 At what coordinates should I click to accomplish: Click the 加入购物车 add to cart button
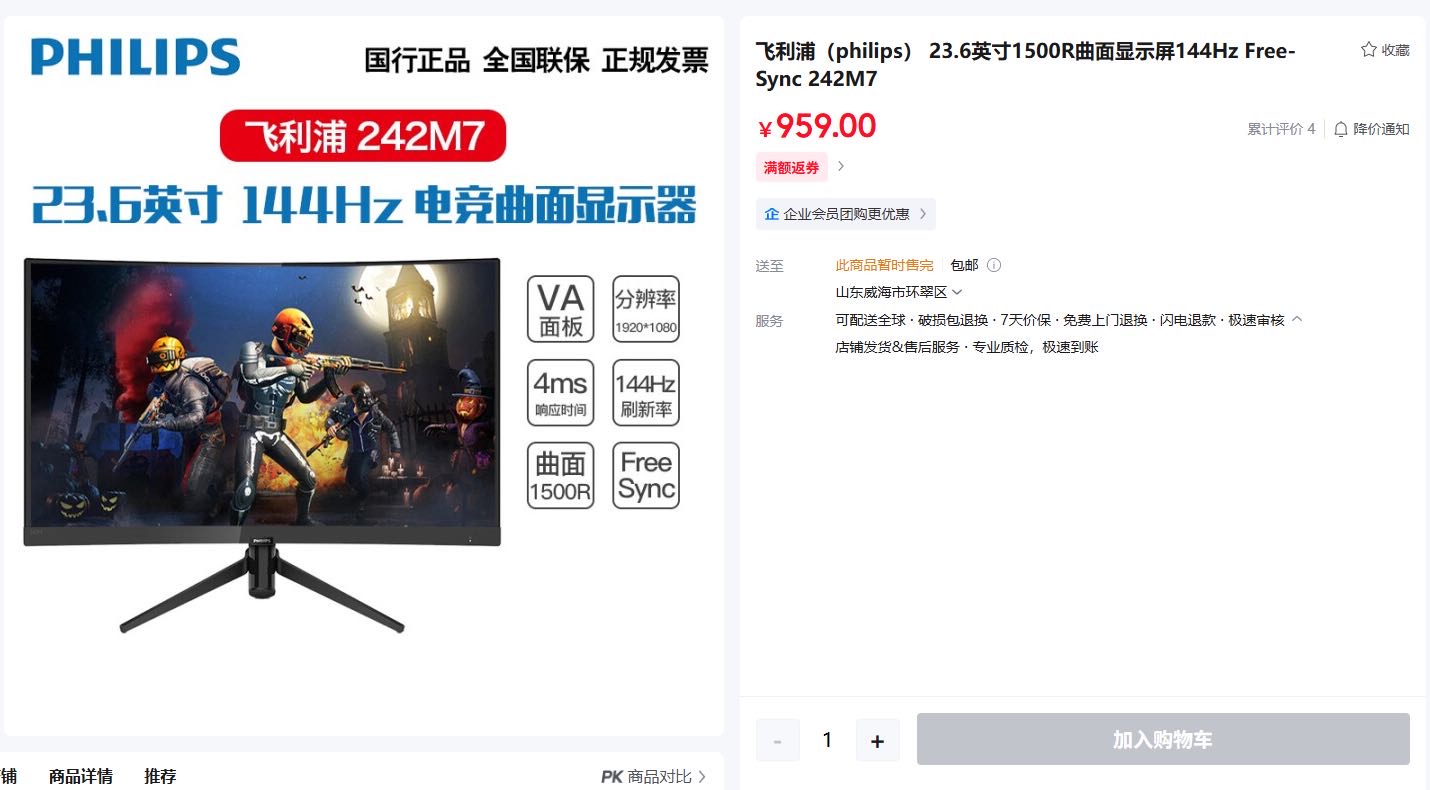1163,740
